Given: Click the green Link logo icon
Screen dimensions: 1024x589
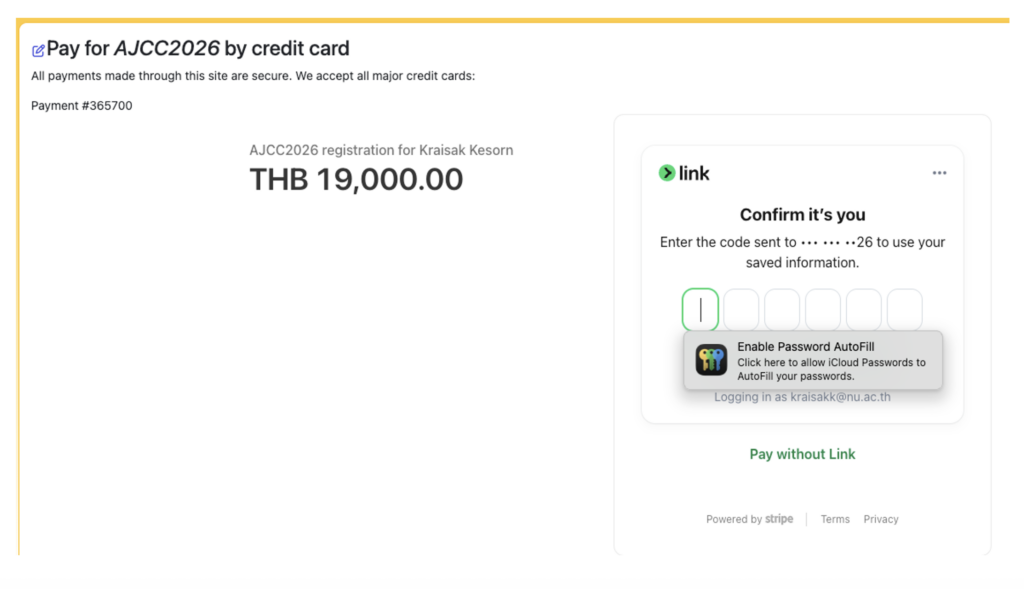Looking at the screenshot, I should pos(667,173).
